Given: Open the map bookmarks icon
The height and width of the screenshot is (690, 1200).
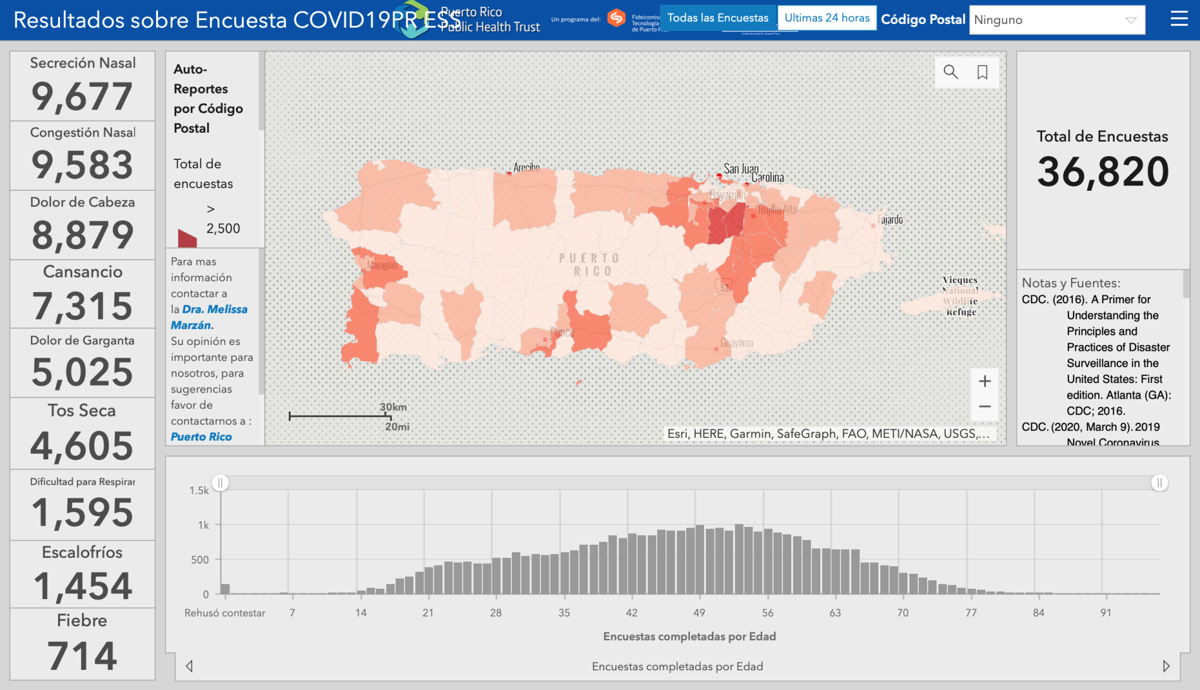Looking at the screenshot, I should click(982, 72).
